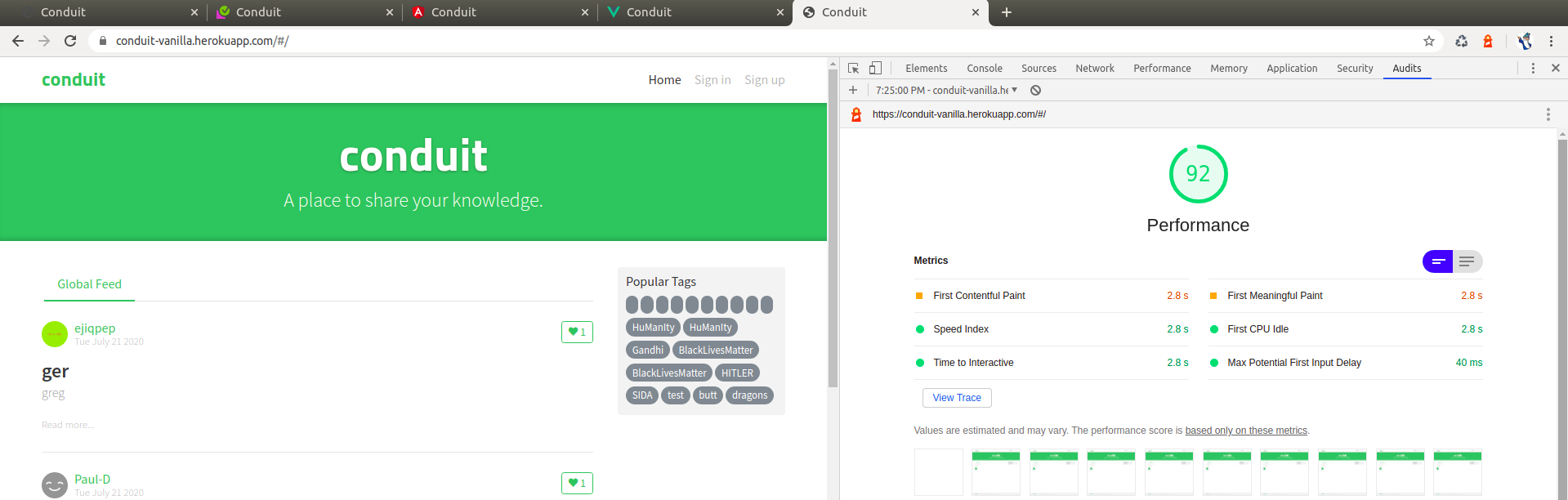This screenshot has width=1568, height=500.
Task: Close the Angular-icon Conduit tab
Action: tap(584, 12)
